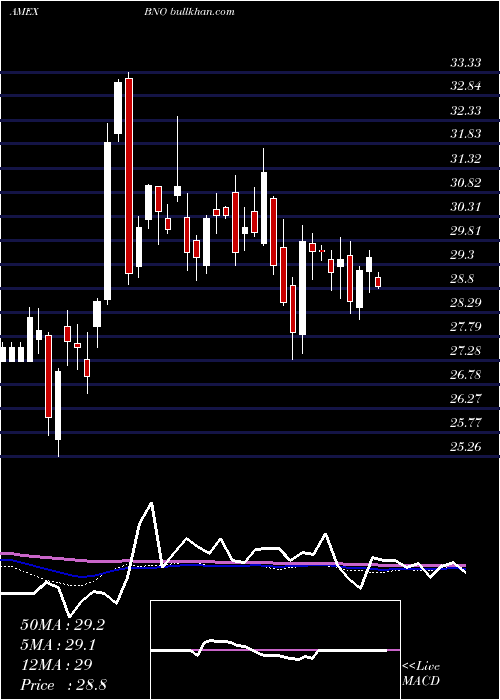Click the <<Live MACD label

421,673
